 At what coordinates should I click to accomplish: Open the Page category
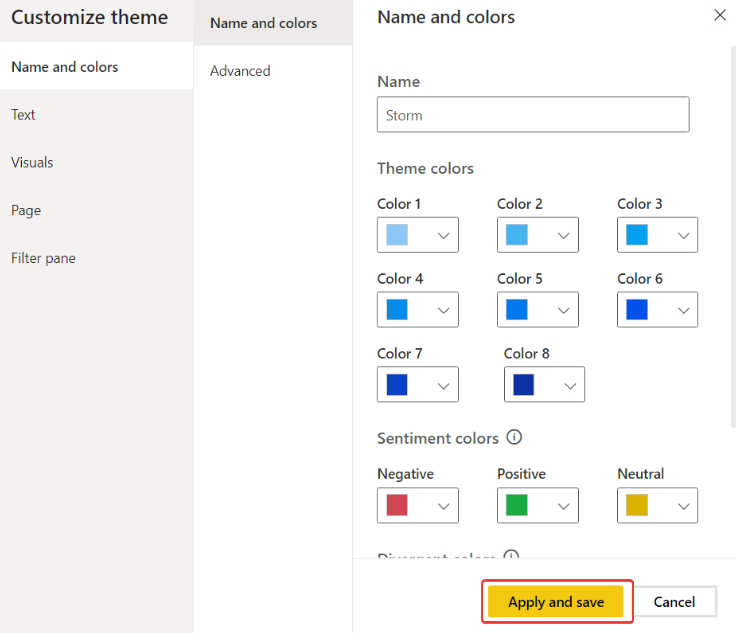[x=96, y=210]
